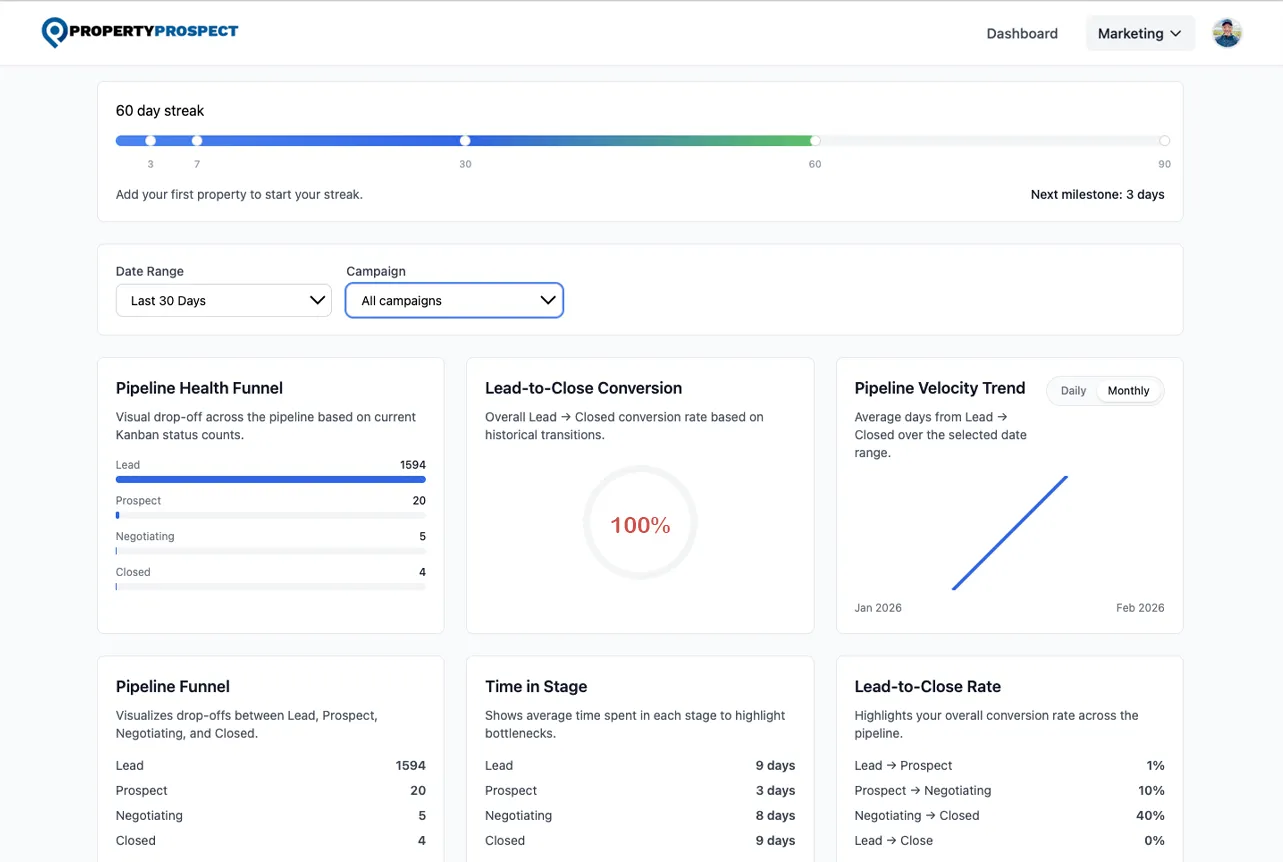
Task: Open the All campaigns selector
Action: (454, 300)
